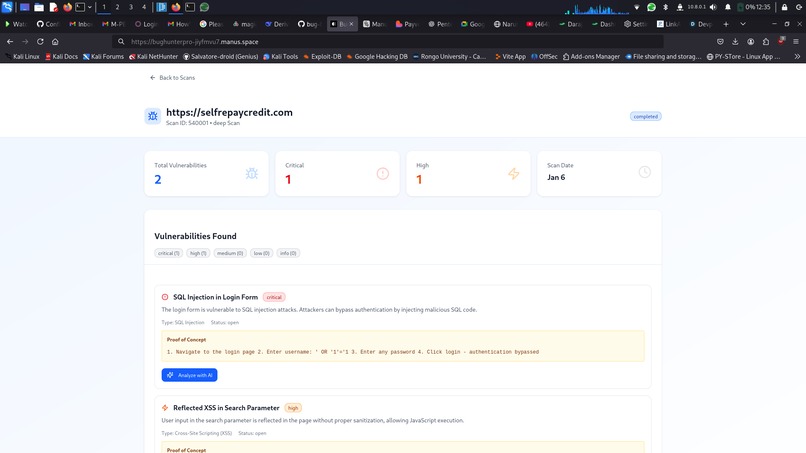Reload the current page
806x453 pixels.
[40, 42]
